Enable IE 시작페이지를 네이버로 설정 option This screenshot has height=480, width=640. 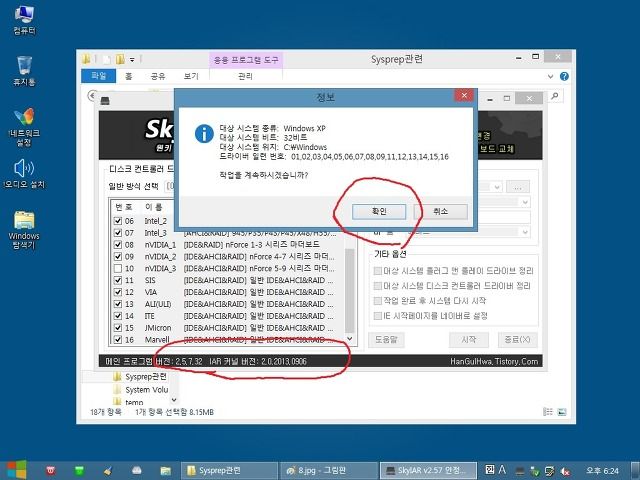(x=378, y=316)
